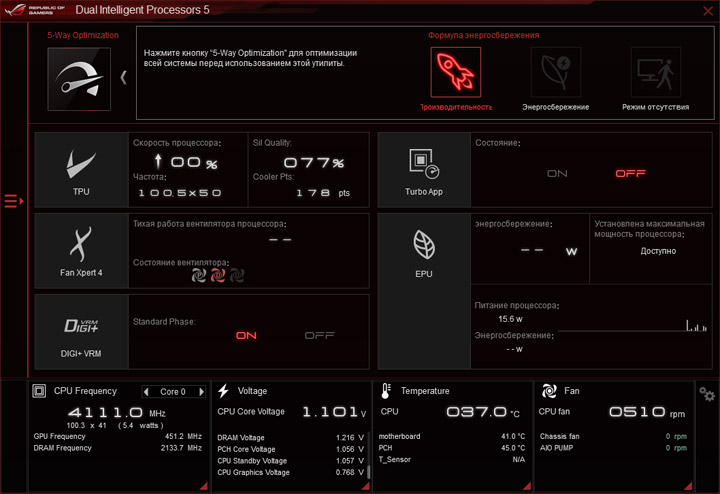This screenshot has width=720, height=494.
Task: Click the first gray fan status icon
Action: coord(199,275)
